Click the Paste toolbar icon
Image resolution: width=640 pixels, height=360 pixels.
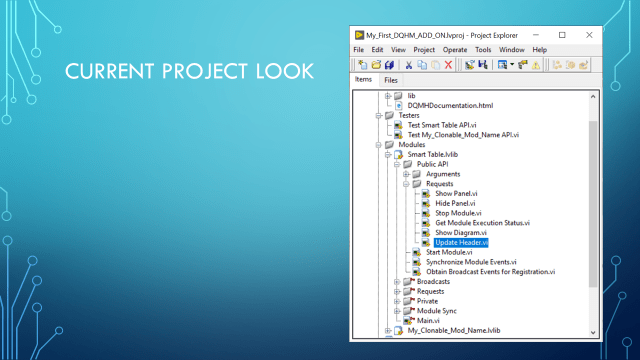(436, 65)
